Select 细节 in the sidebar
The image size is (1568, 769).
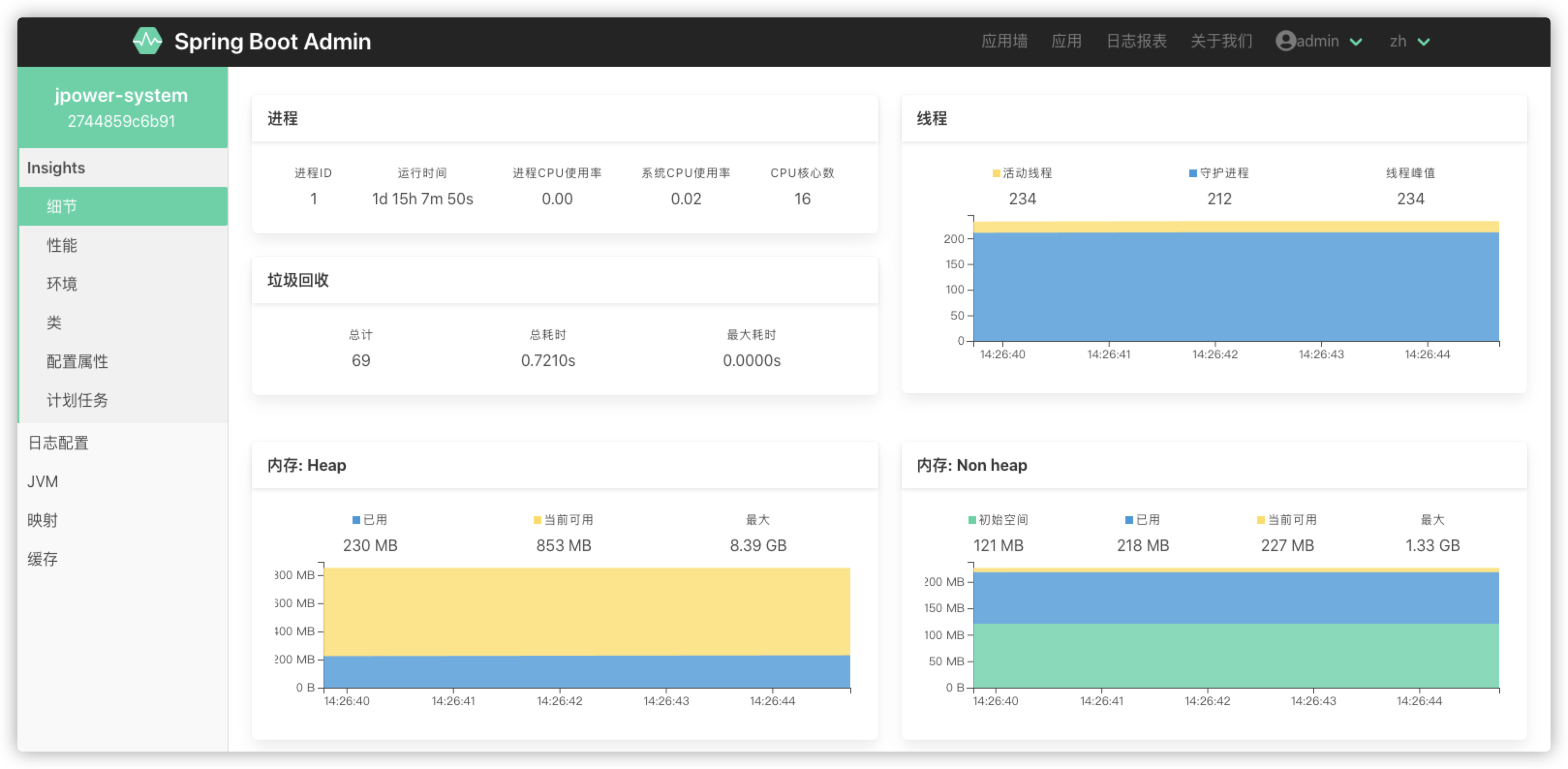(123, 206)
